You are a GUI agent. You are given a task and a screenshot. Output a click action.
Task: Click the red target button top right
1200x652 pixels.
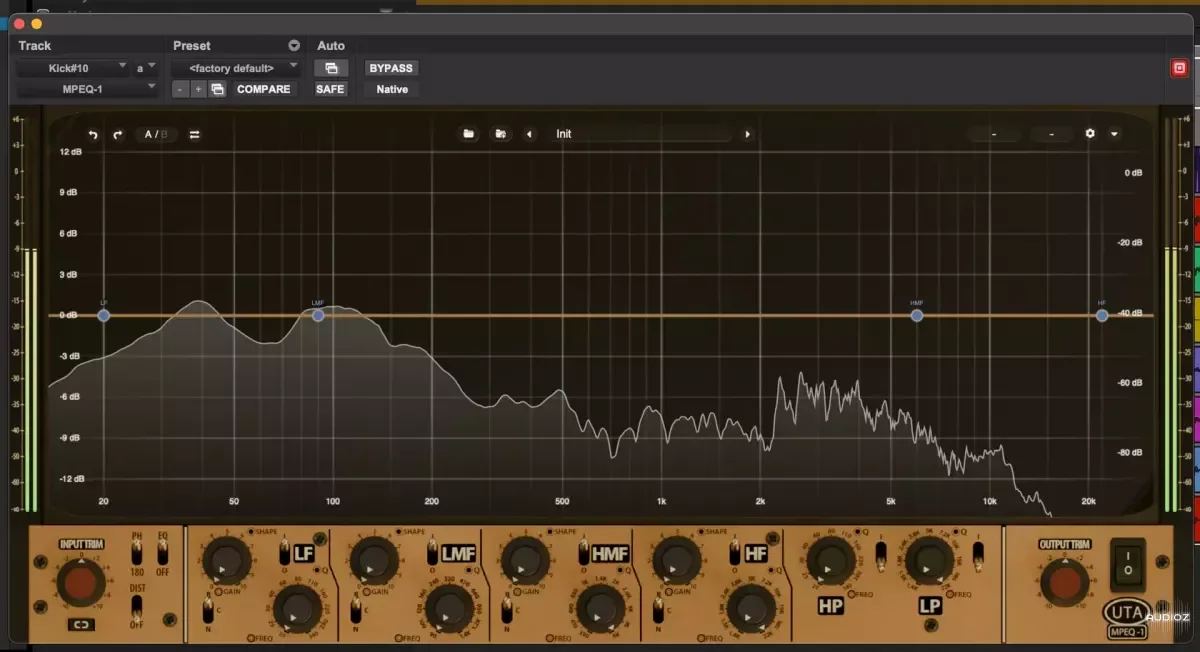click(x=1179, y=68)
